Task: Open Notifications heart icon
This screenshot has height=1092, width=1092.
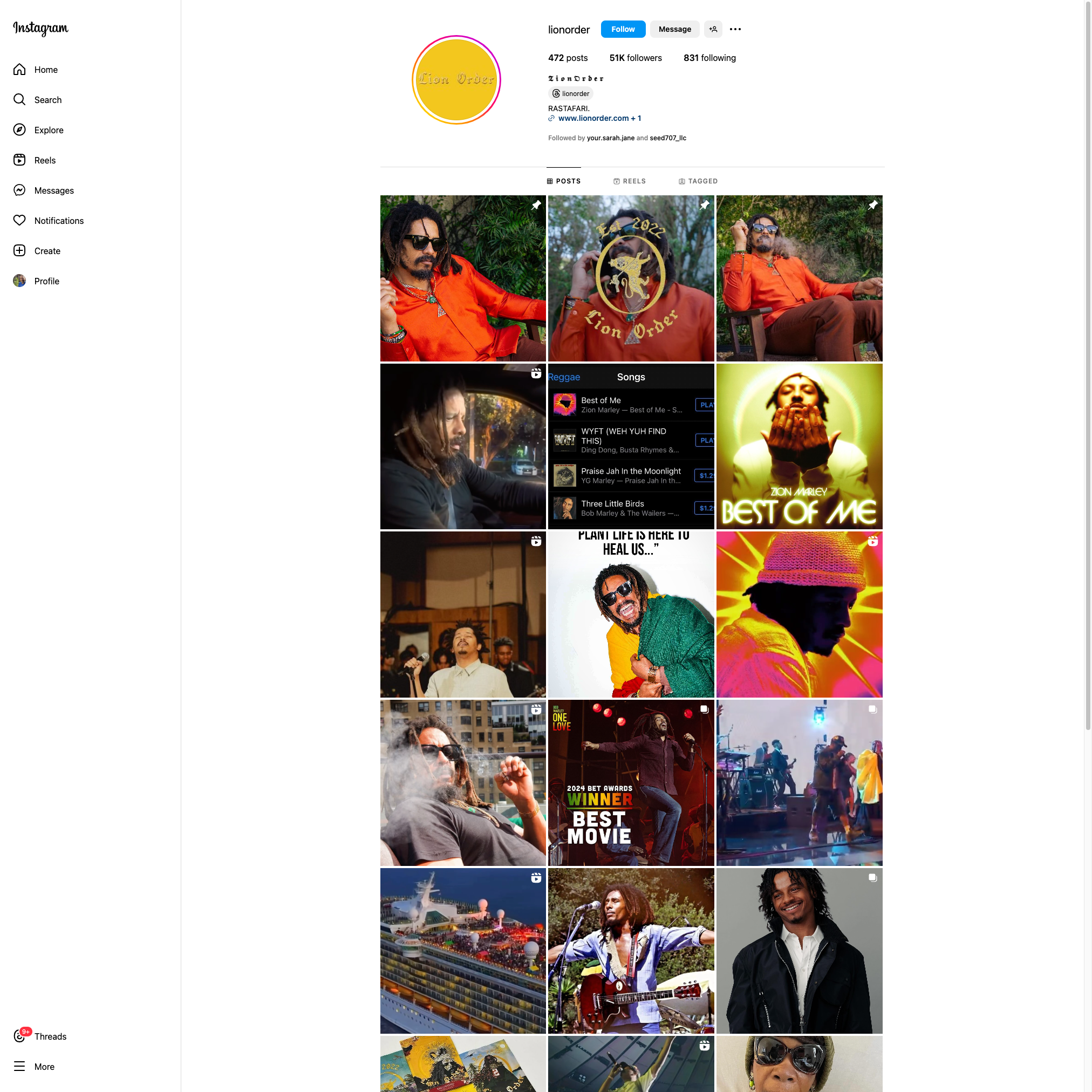Action: (x=19, y=221)
